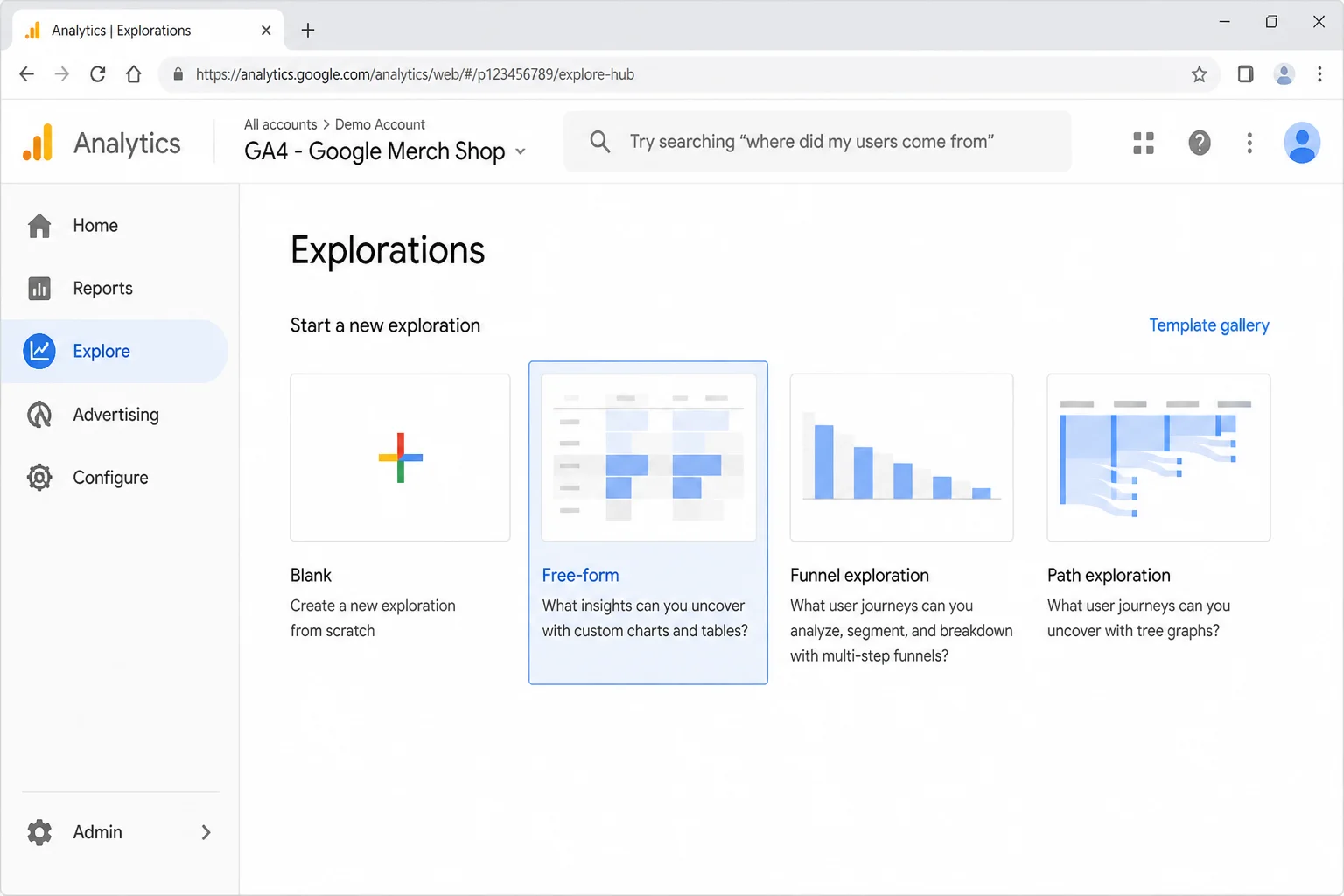Click the Google Analytics logo icon
This screenshot has height=896, width=1344.
pos(38,142)
